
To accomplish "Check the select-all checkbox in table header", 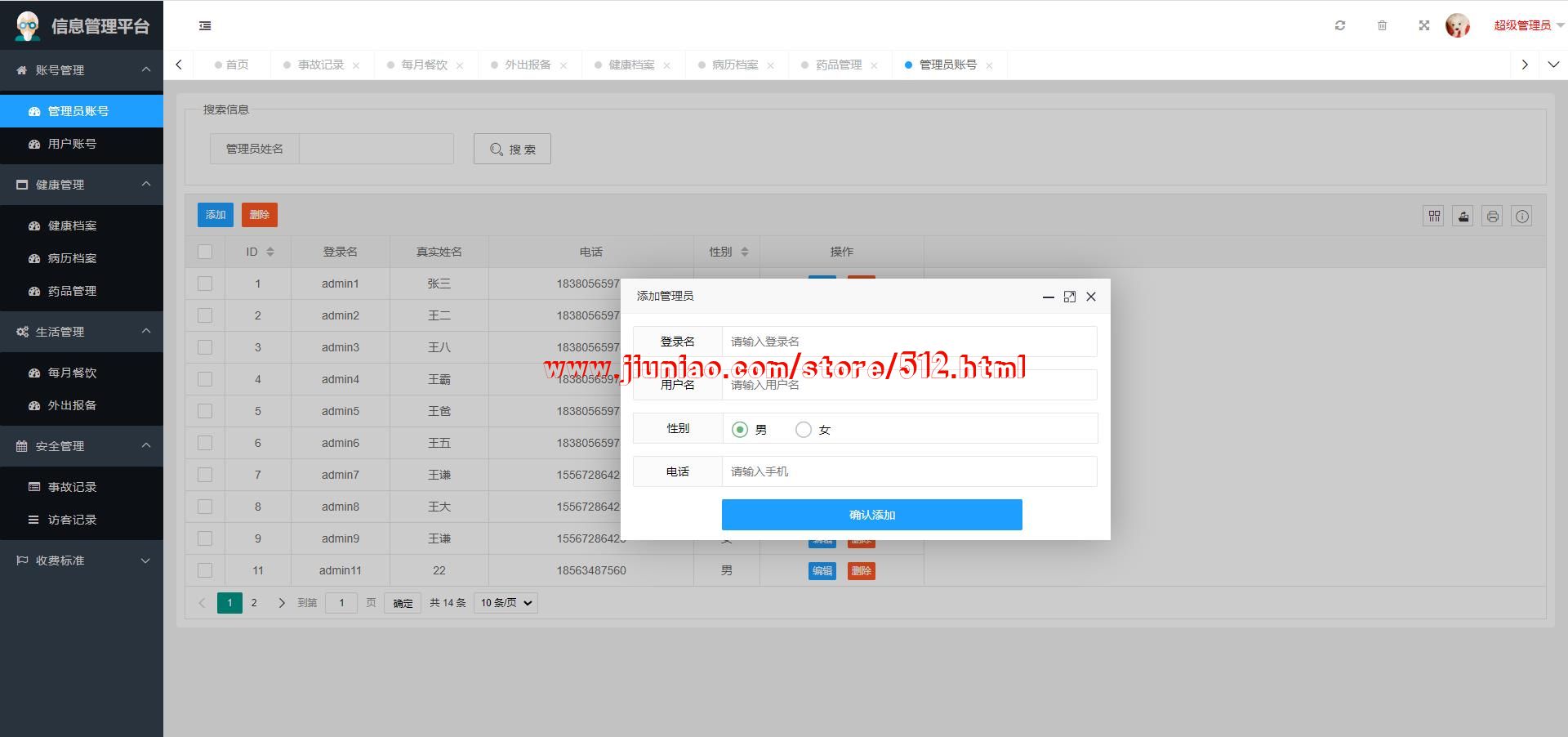I will tap(205, 252).
